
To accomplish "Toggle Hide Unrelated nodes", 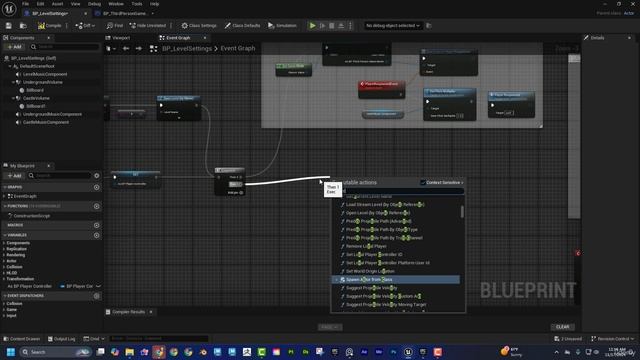I will point(147,25).
